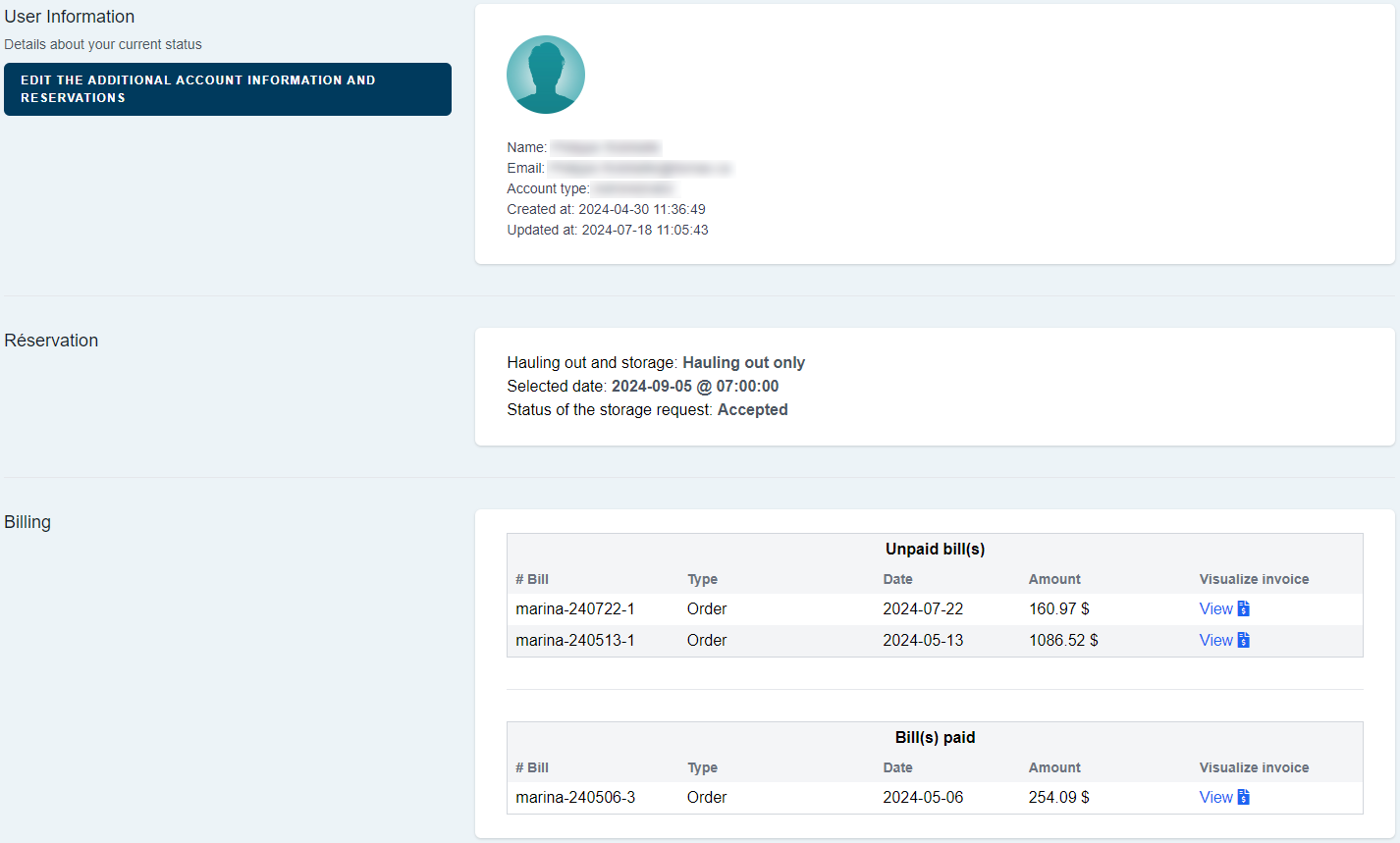
Task: View the invoice for the 160.97 $ bill
Action: 1215,608
